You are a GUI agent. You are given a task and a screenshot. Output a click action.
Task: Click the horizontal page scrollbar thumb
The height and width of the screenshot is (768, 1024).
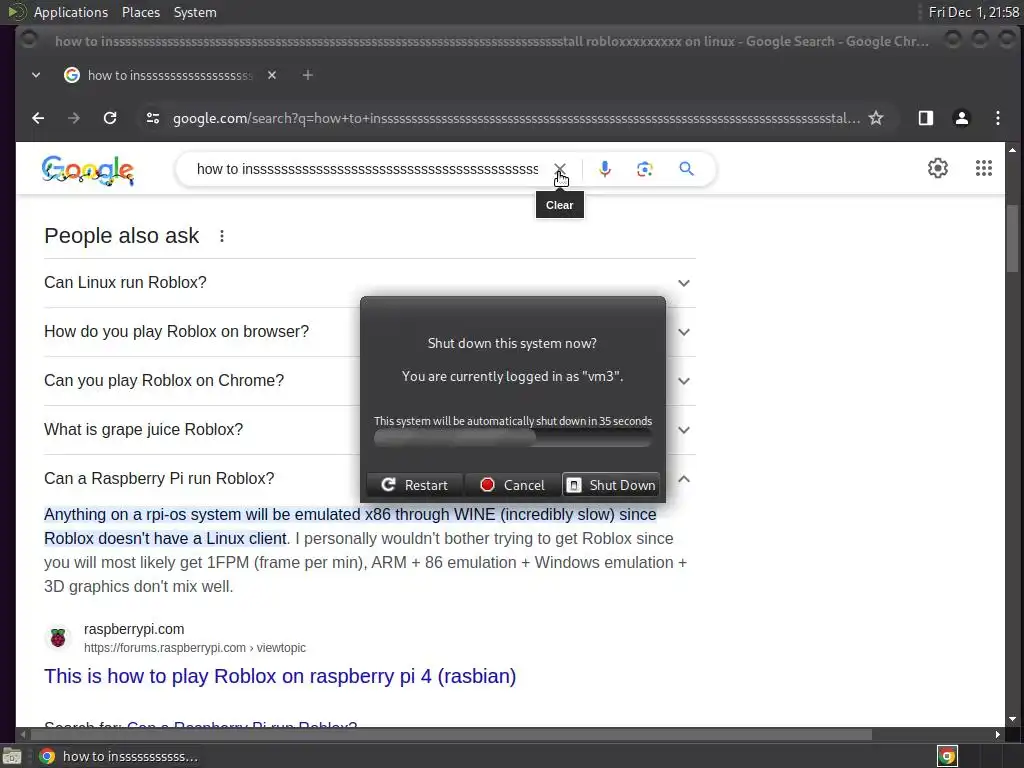[449, 735]
